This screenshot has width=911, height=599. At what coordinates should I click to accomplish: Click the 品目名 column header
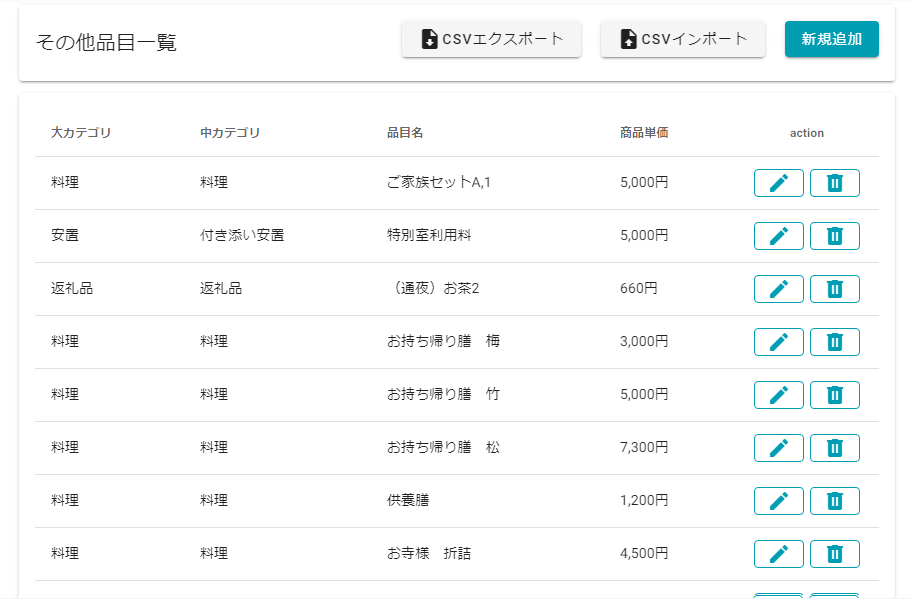click(405, 133)
